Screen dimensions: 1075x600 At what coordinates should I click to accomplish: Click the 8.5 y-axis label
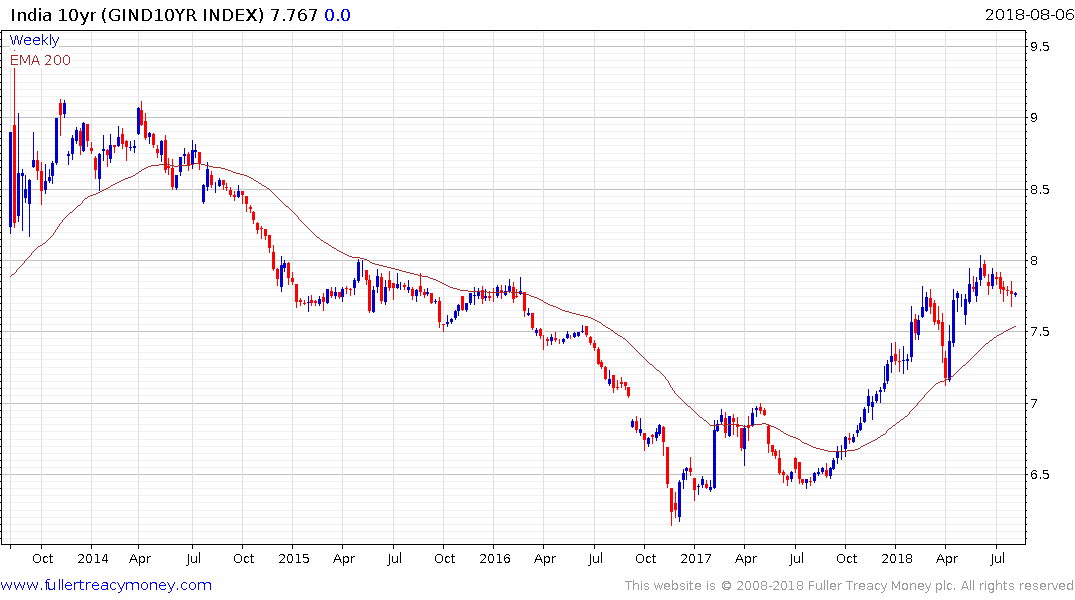click(1039, 189)
